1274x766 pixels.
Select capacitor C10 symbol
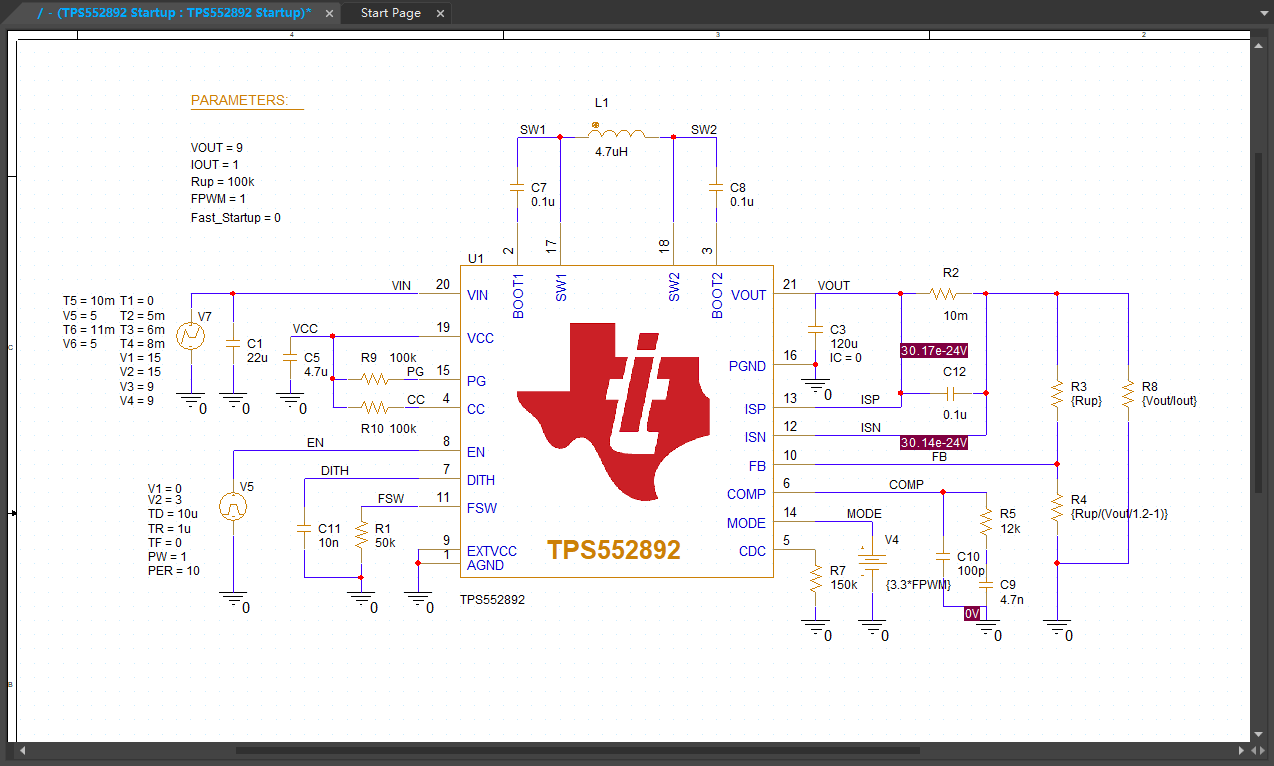pos(943,556)
